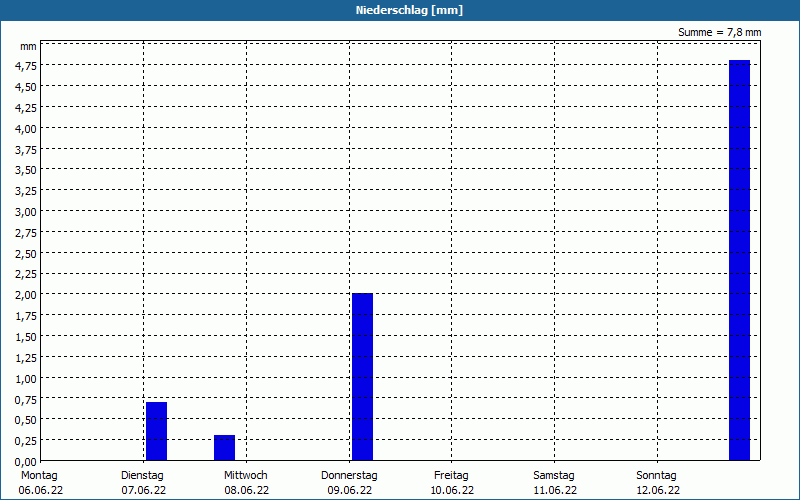Click the 3,50 y-axis value
The image size is (800, 500).
pos(26,170)
